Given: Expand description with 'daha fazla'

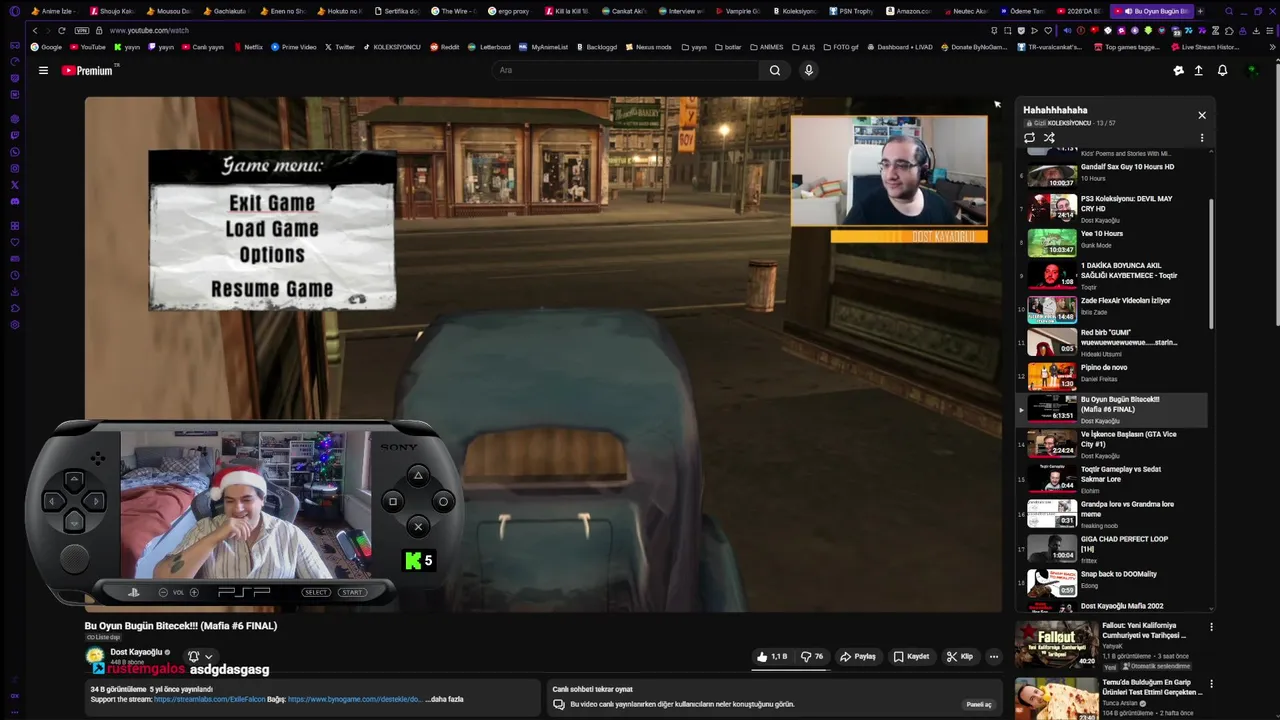Looking at the screenshot, I should click(446, 700).
